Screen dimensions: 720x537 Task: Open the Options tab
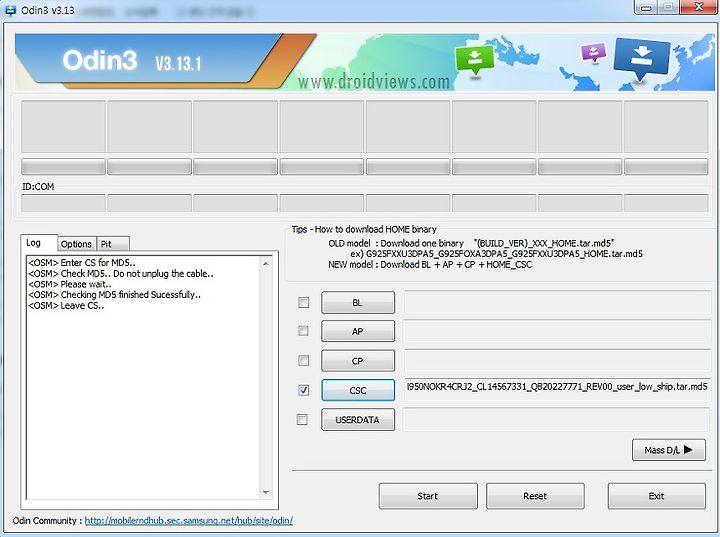(x=76, y=244)
